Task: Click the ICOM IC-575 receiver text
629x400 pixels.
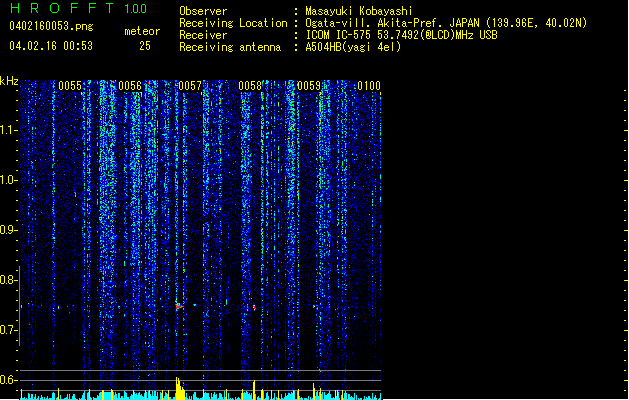Action: [401, 35]
